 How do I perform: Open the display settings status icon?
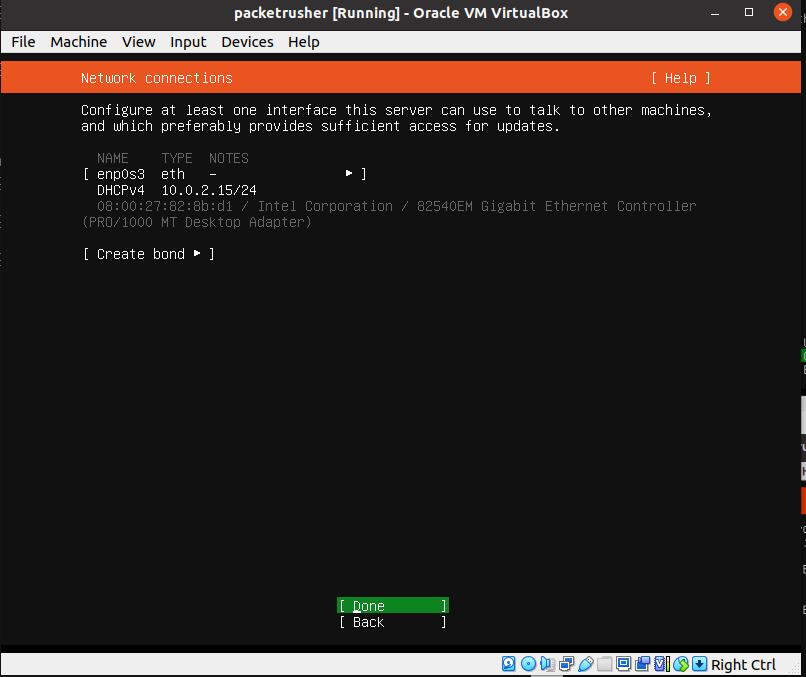click(623, 664)
